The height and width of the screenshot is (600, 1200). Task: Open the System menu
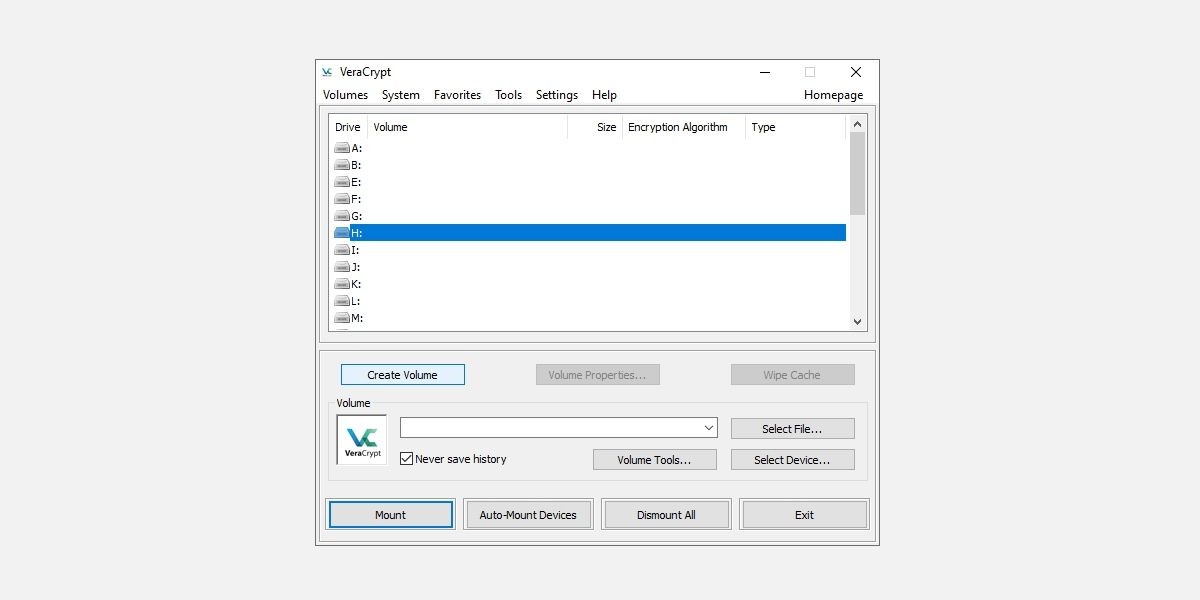click(401, 95)
